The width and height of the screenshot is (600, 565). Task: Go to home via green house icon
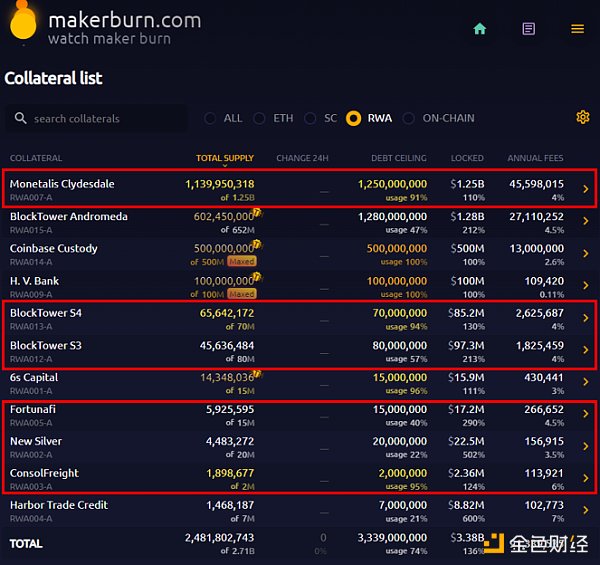tap(479, 29)
